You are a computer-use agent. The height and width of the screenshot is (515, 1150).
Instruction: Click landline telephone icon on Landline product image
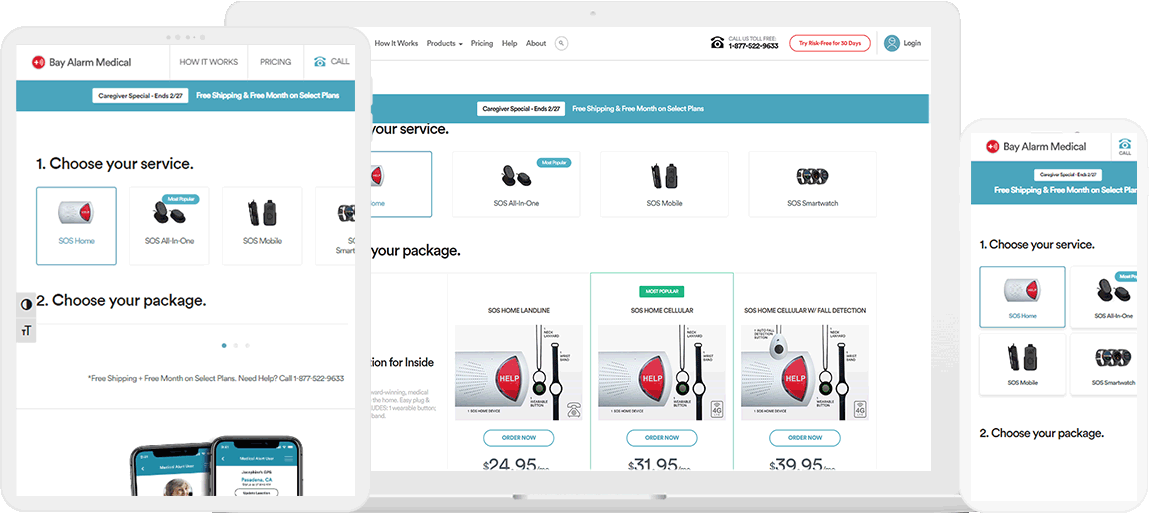click(x=573, y=409)
